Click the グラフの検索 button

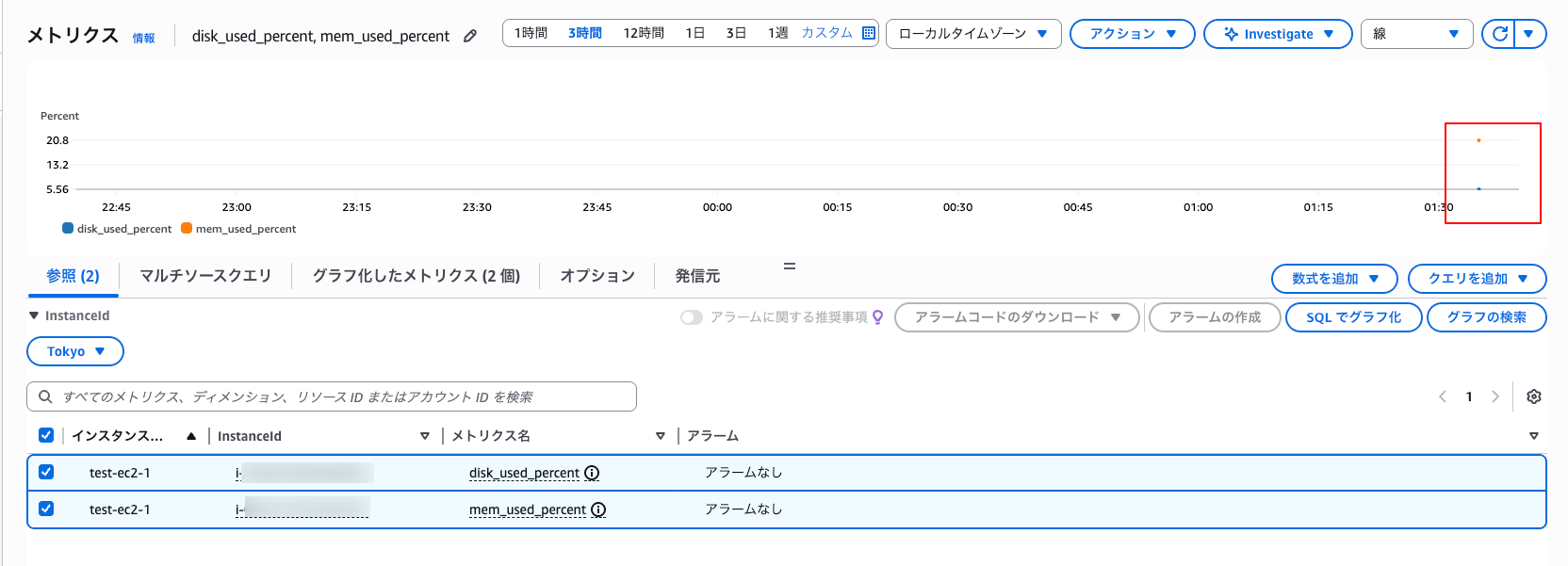click(x=1486, y=317)
